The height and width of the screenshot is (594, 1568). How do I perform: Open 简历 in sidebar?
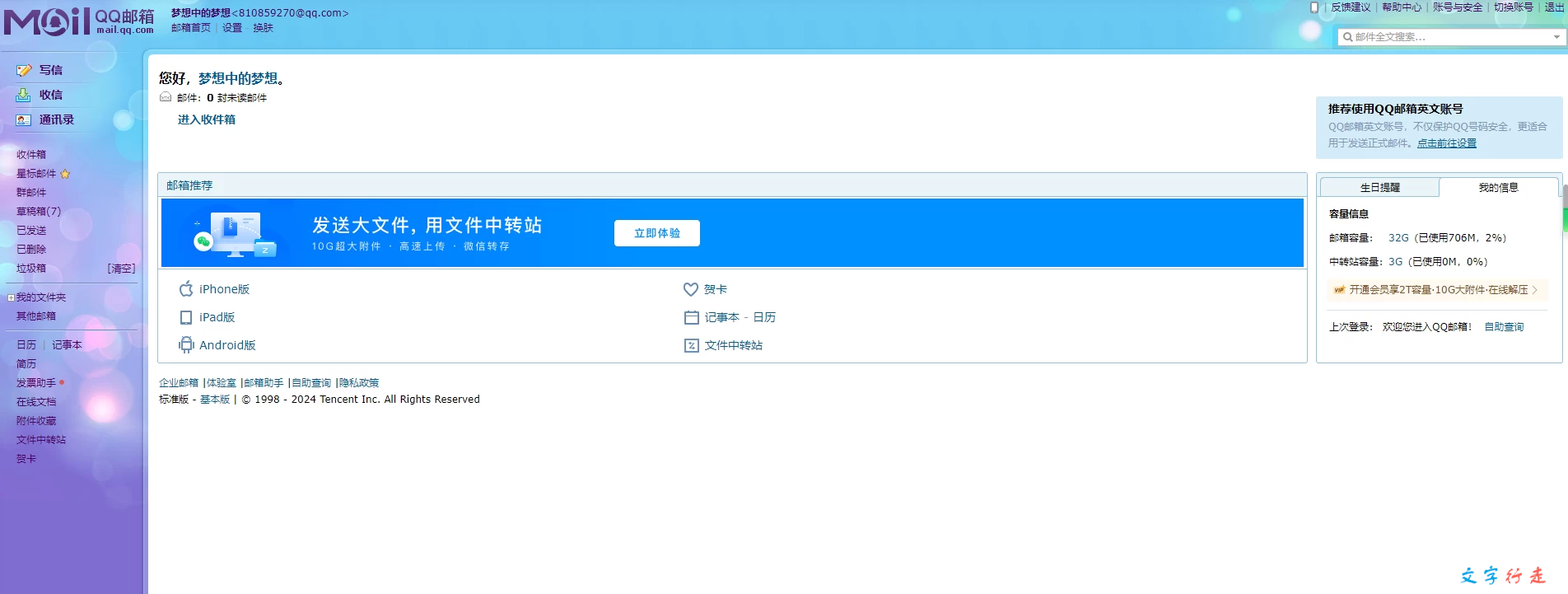pyautogui.click(x=26, y=364)
